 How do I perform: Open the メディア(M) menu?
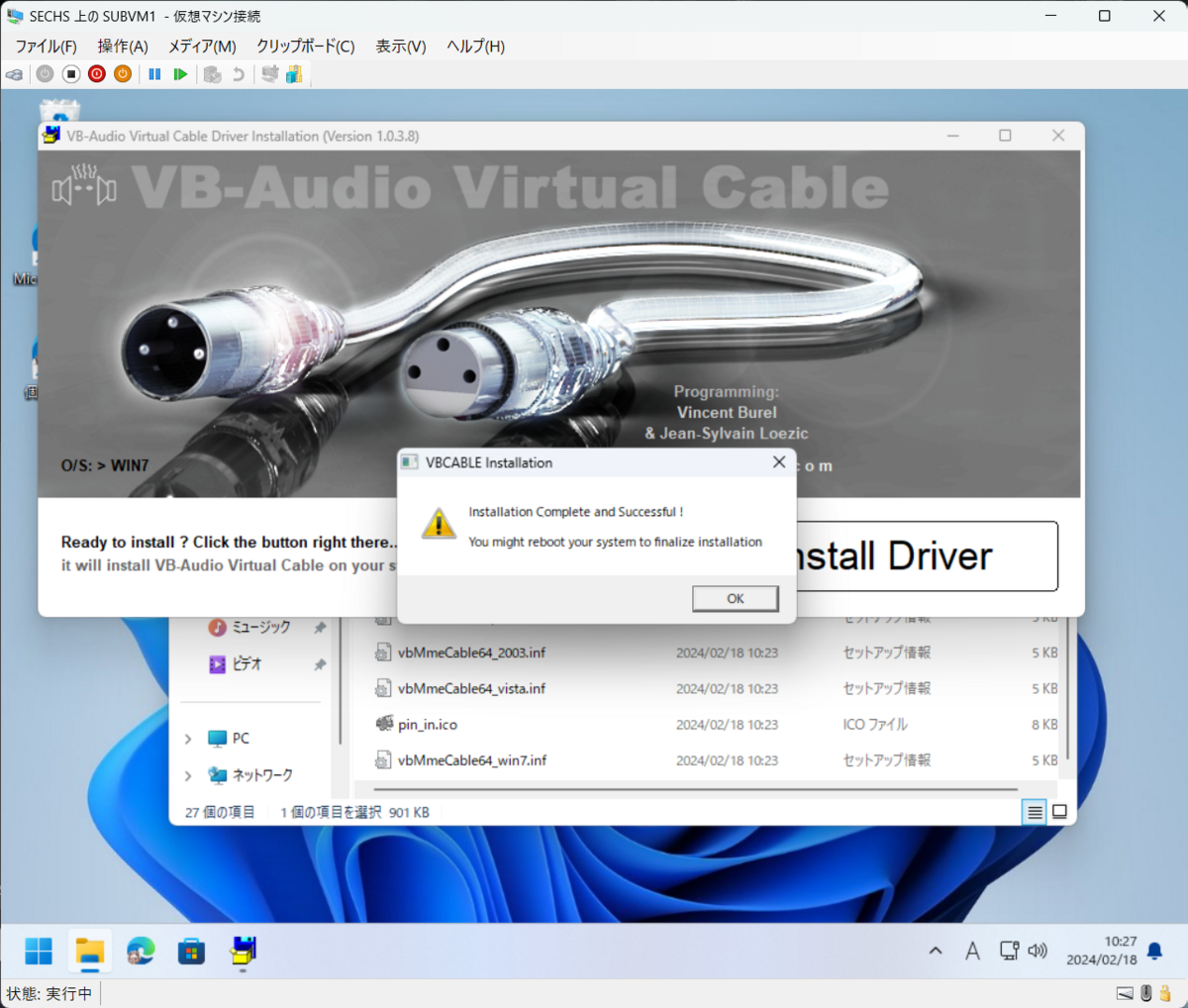click(202, 47)
